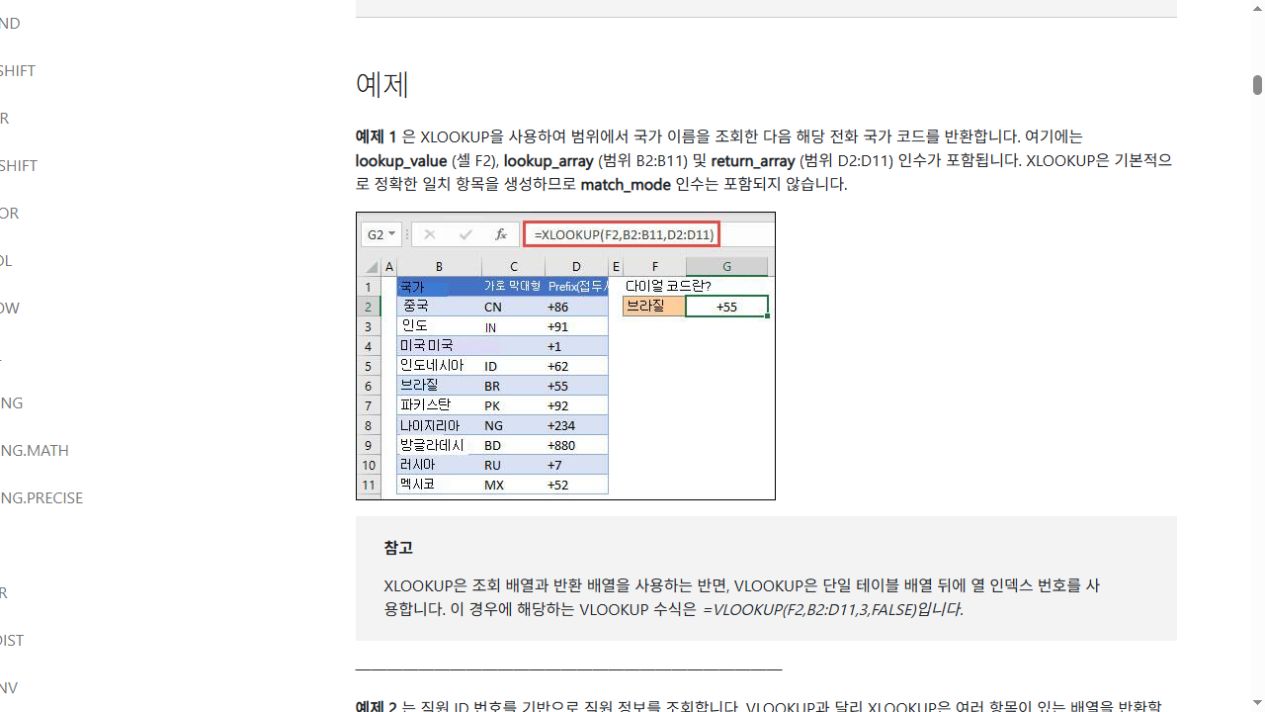
Task: Click the bold 예제 2 label at the bottom
Action: click(376, 706)
